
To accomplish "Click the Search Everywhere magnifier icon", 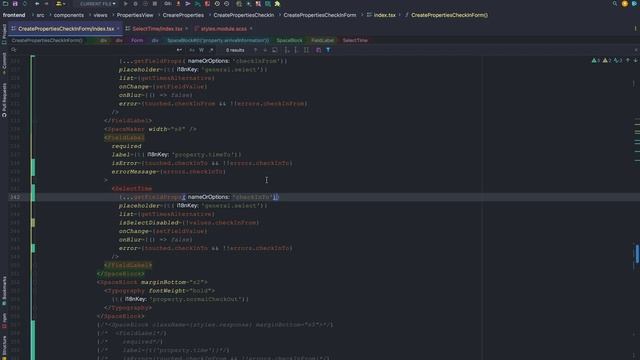I will coord(615,4).
